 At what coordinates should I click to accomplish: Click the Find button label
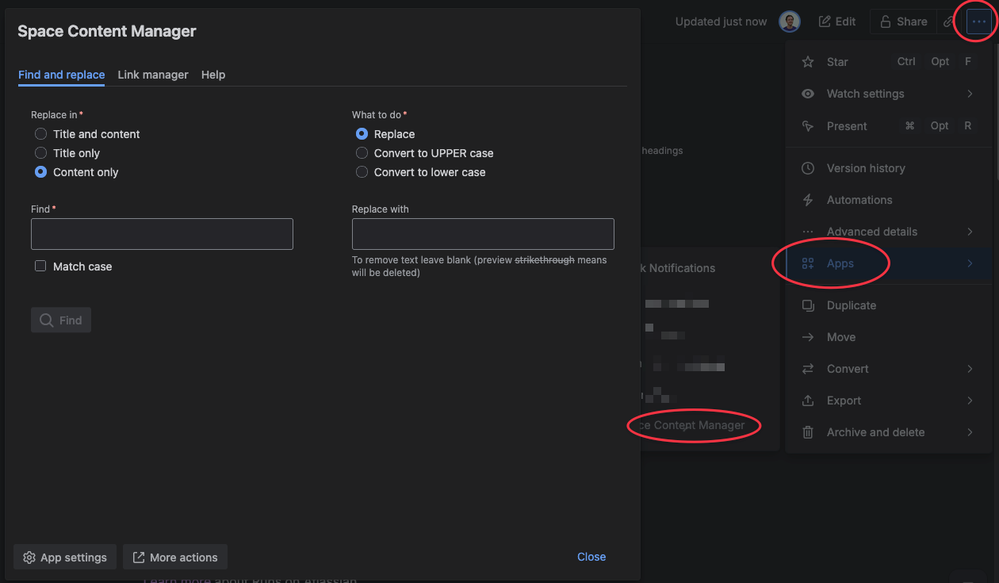click(70, 320)
